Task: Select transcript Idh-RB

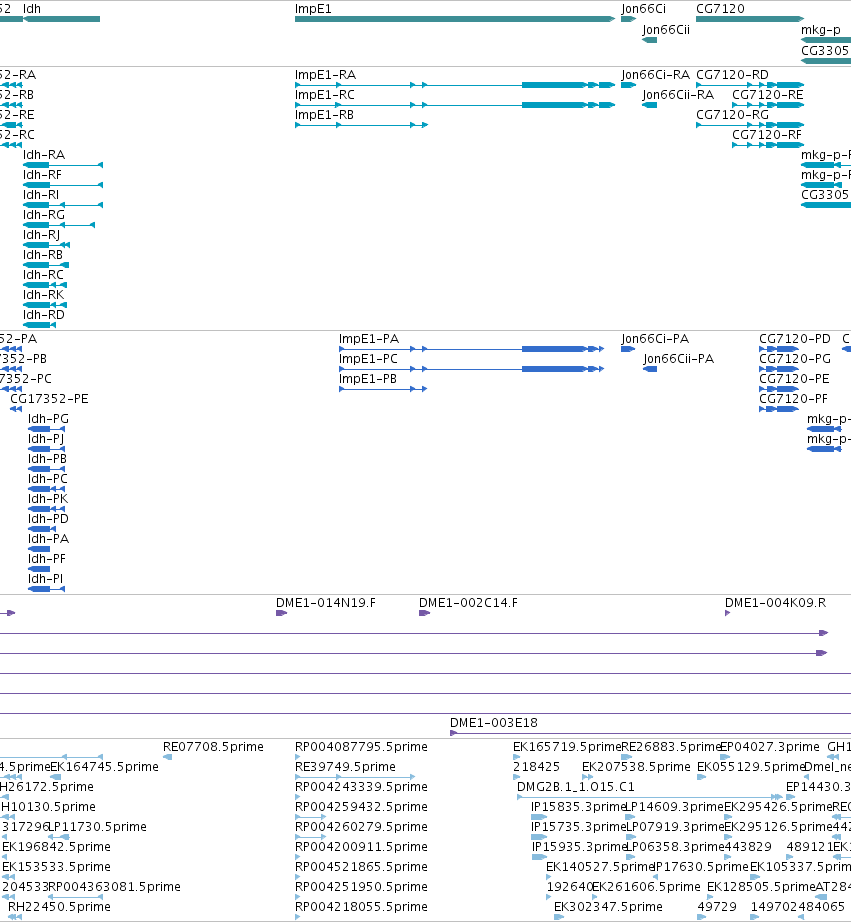Action: point(46,265)
